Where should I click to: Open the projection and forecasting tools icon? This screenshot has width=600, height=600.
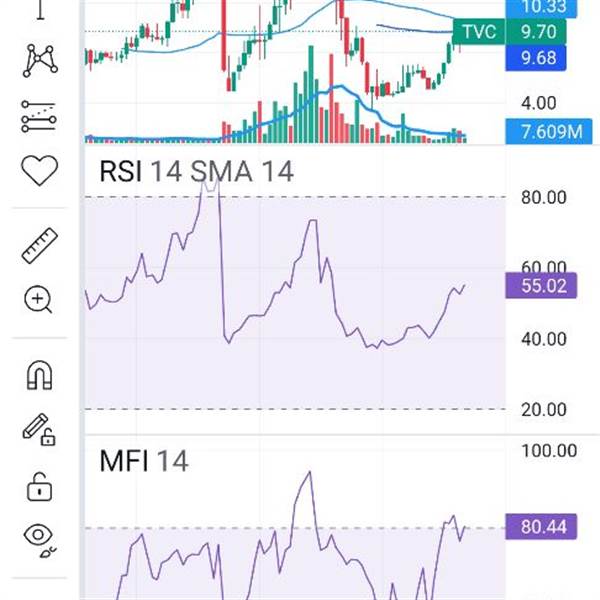[39, 116]
